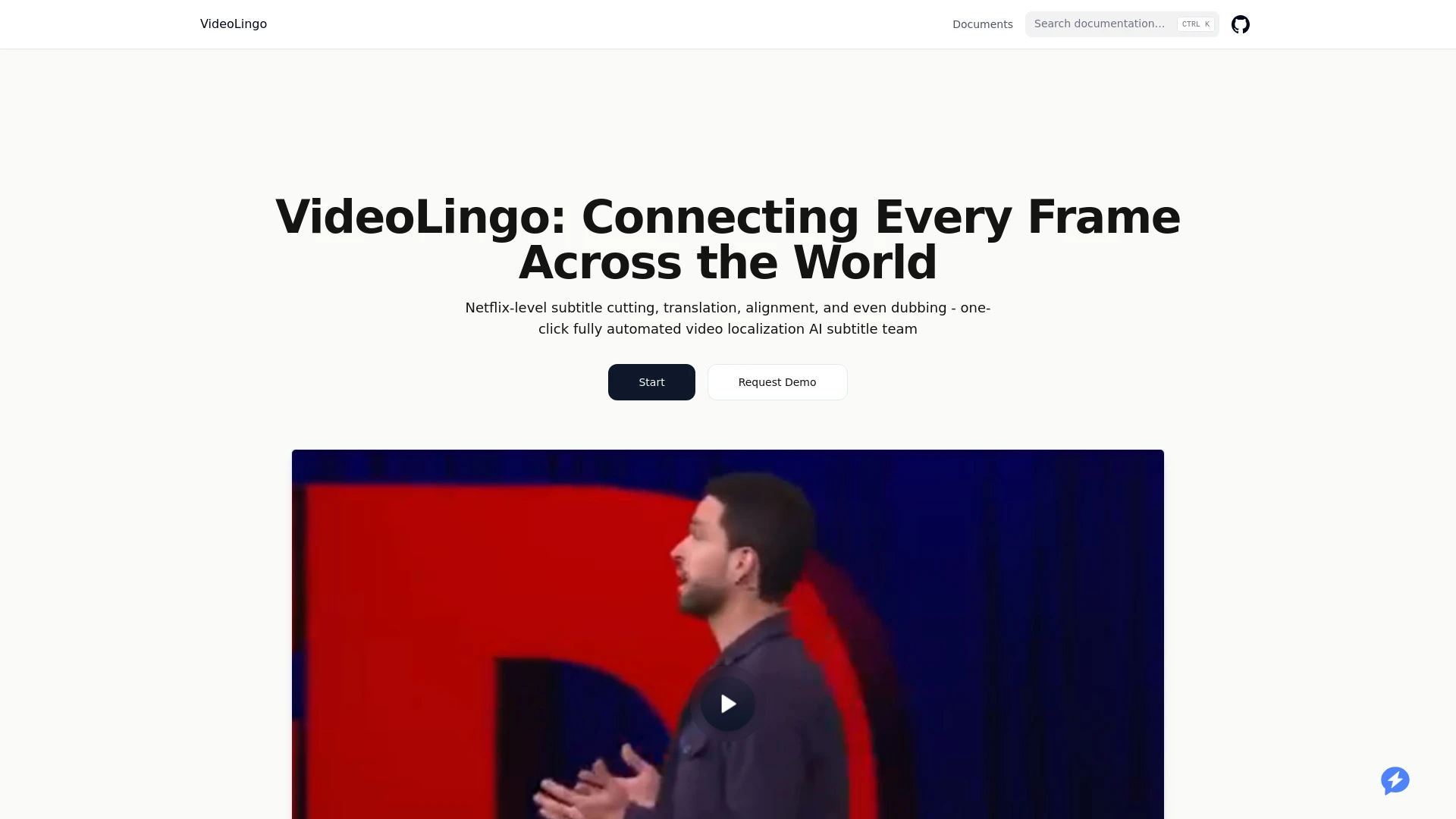Click the GitHub icon in the navbar
This screenshot has width=1456, height=819.
(x=1240, y=24)
